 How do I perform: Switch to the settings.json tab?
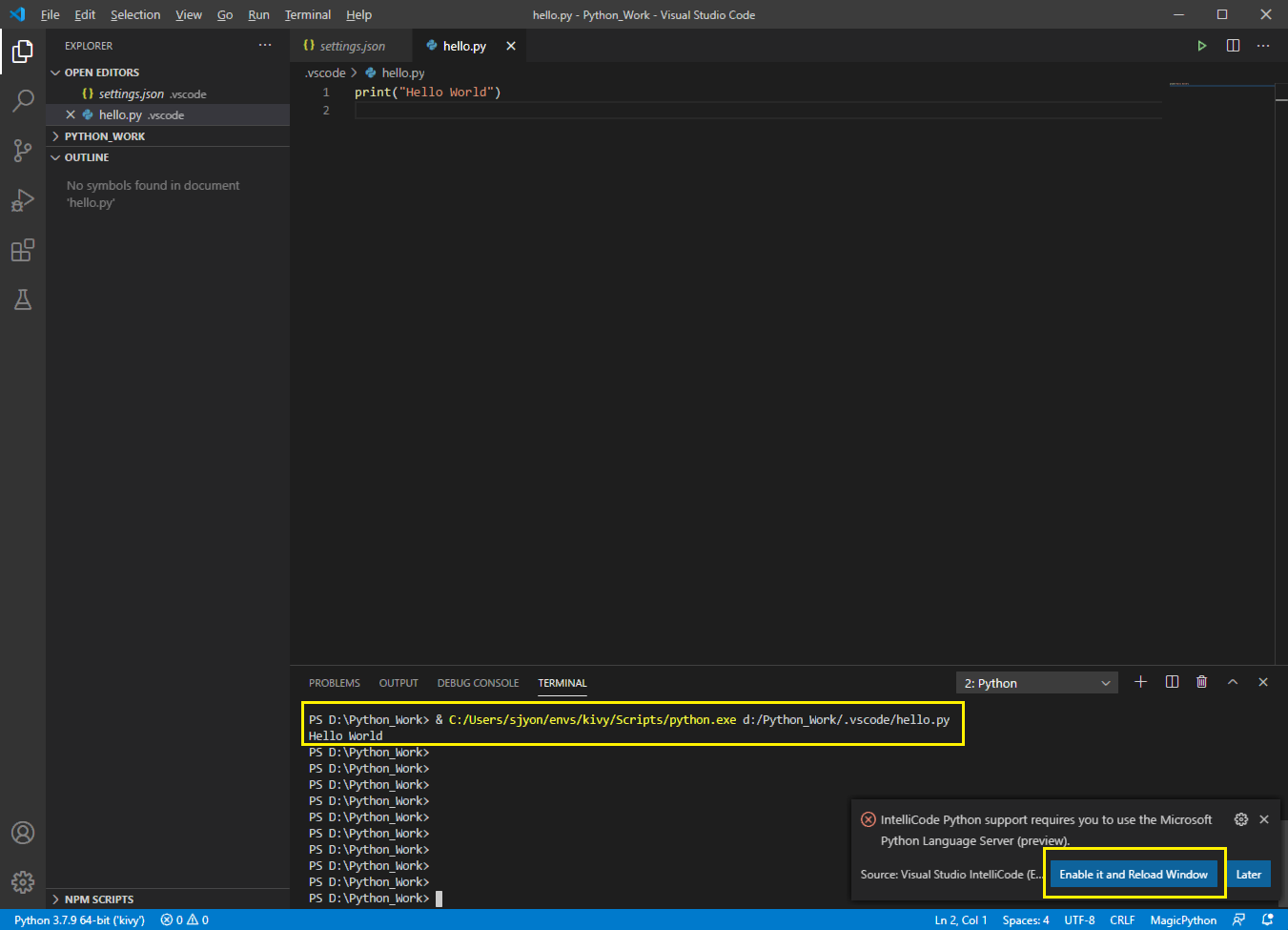click(352, 46)
